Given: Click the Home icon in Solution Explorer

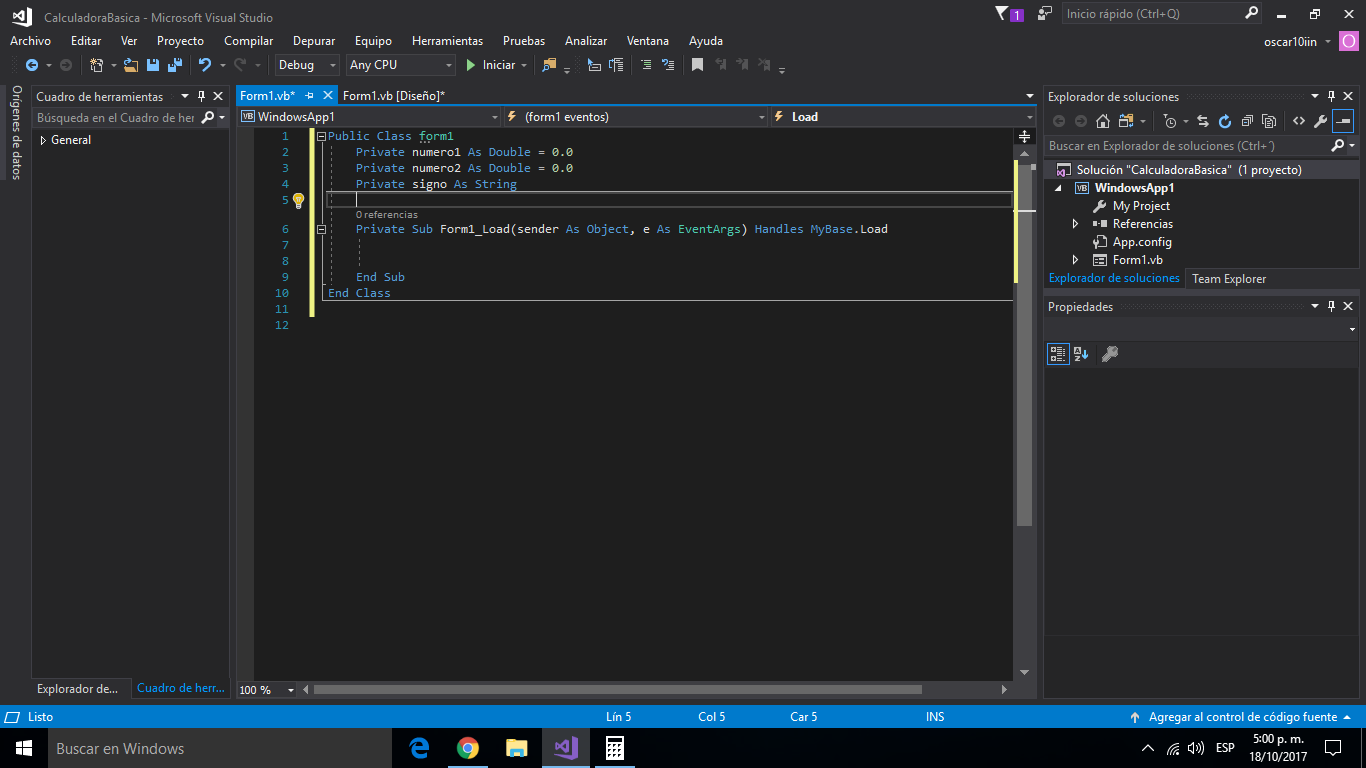Looking at the screenshot, I should [1102, 121].
